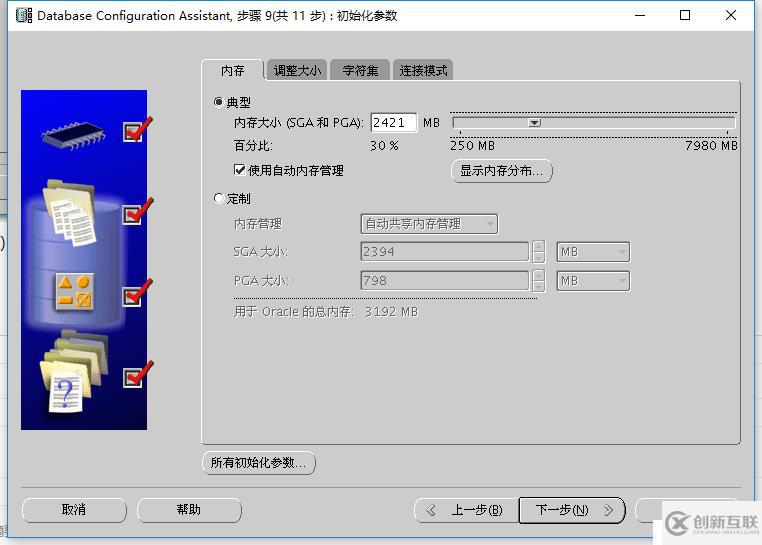Click the memory chip illustration icon
Viewport: 762px width, 545px height.
click(73, 136)
